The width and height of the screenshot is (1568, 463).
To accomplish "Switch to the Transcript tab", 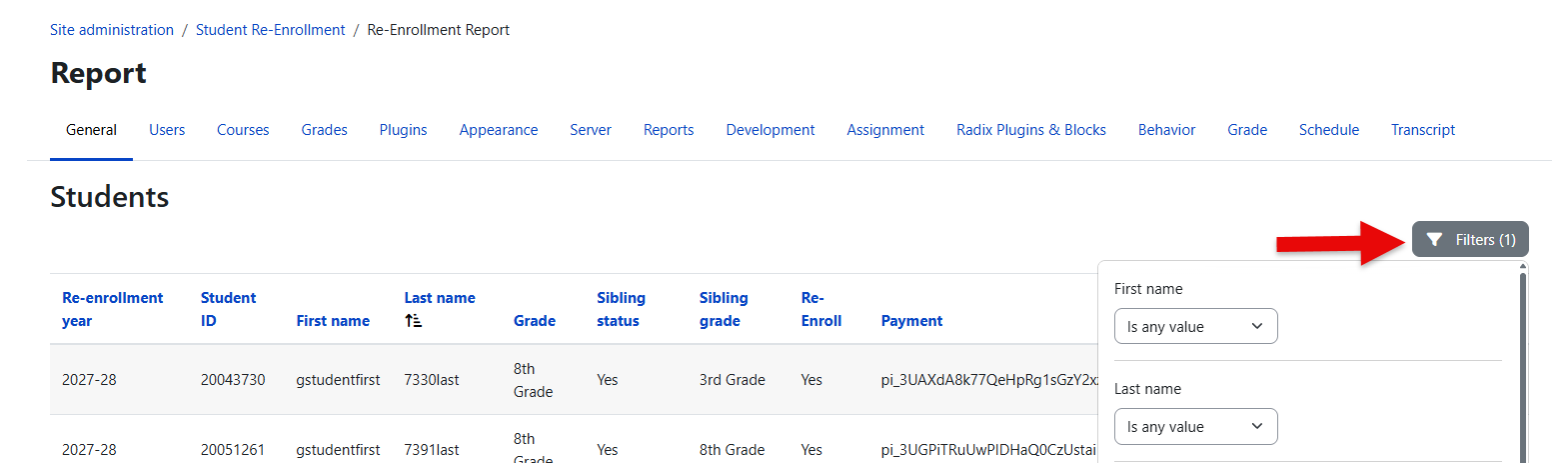I will pyautogui.click(x=1423, y=130).
